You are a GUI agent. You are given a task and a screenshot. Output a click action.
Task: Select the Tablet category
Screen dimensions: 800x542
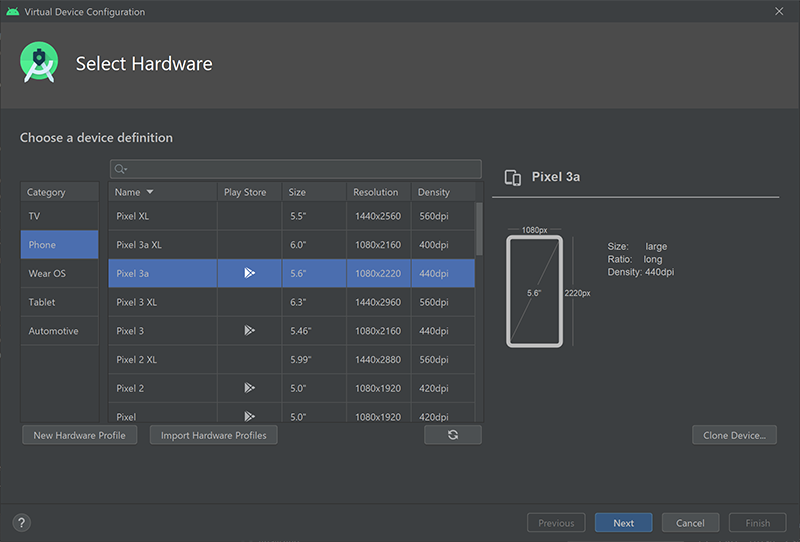tap(60, 302)
